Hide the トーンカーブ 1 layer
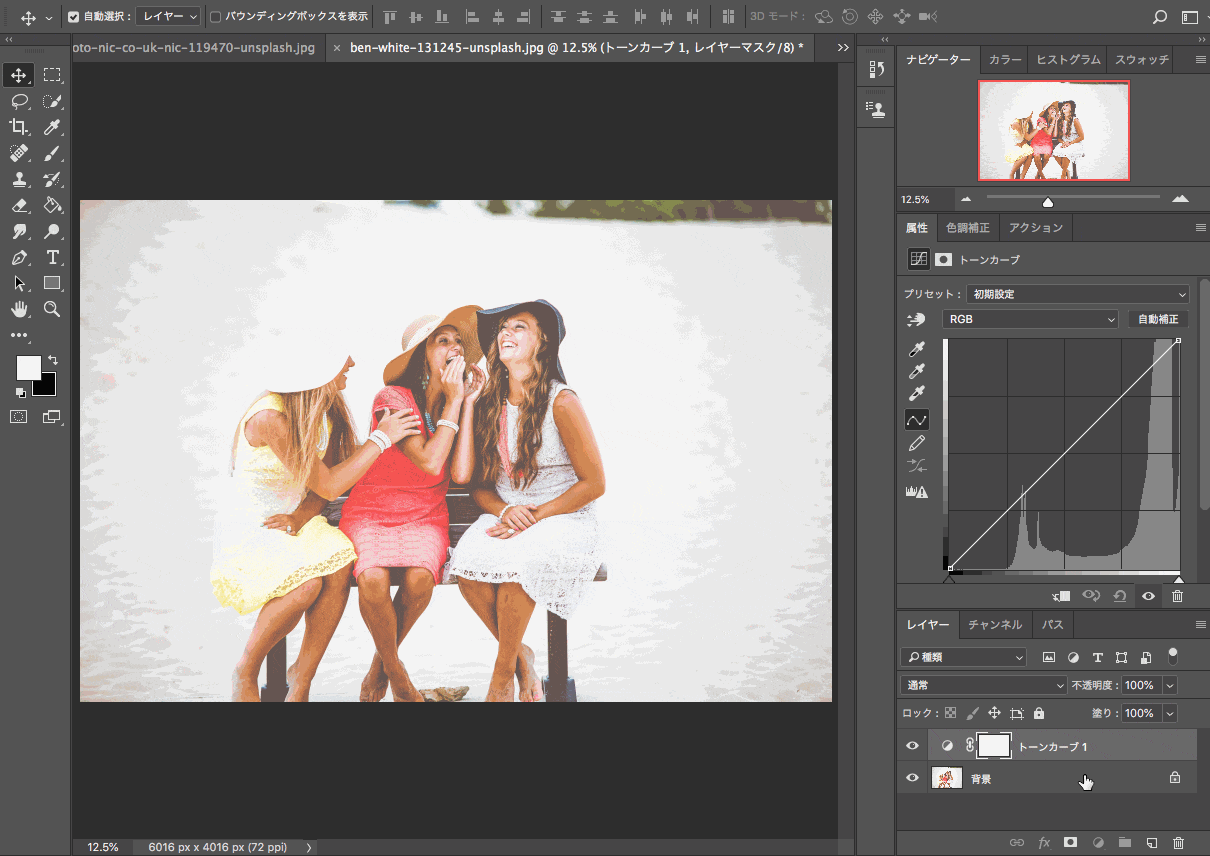The height and width of the screenshot is (856, 1210). [x=912, y=746]
